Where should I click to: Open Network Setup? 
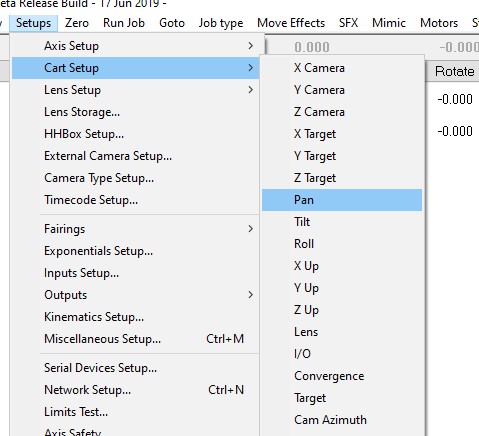[x=135, y=390]
